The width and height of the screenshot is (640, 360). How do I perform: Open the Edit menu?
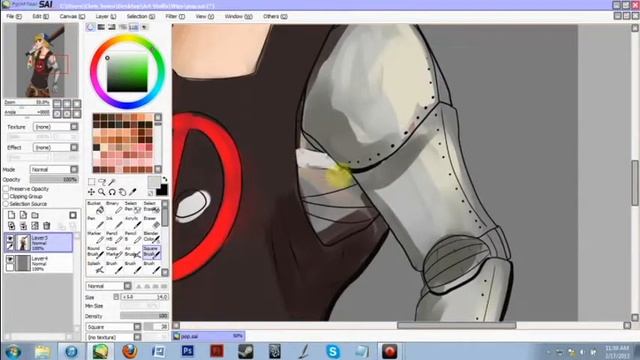point(40,16)
